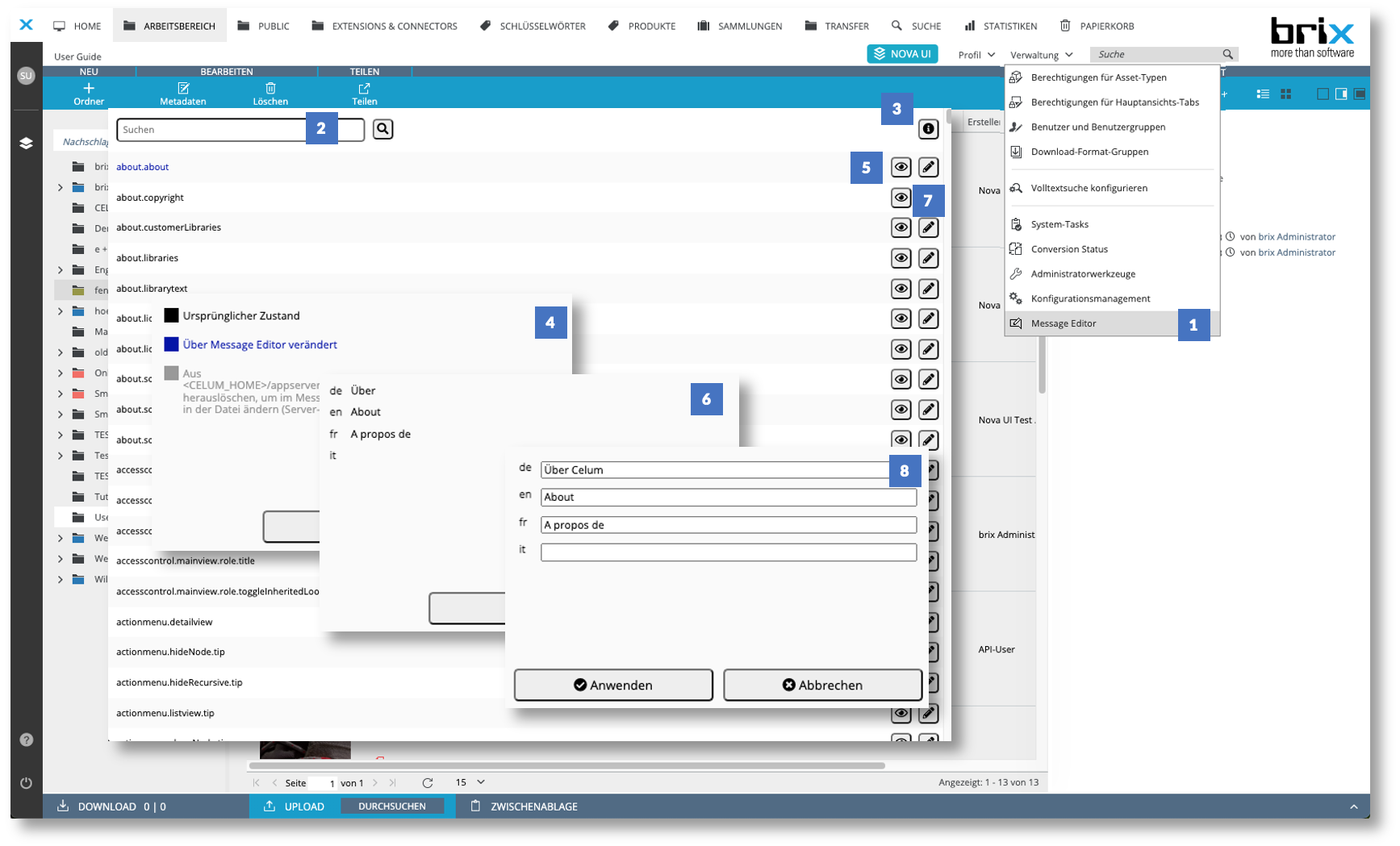The image size is (1400, 846).
Task: Edit about.librarytext with its pencil icon
Action: [x=928, y=289]
